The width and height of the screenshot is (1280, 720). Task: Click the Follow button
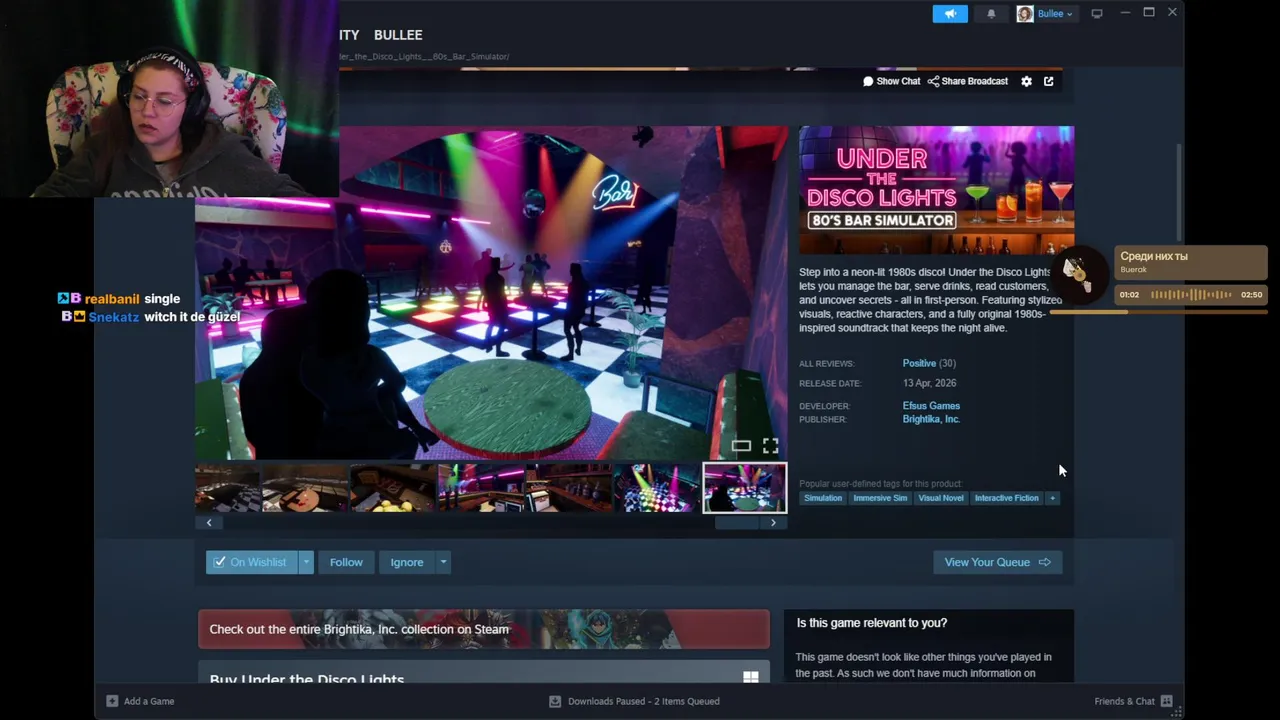[346, 562]
